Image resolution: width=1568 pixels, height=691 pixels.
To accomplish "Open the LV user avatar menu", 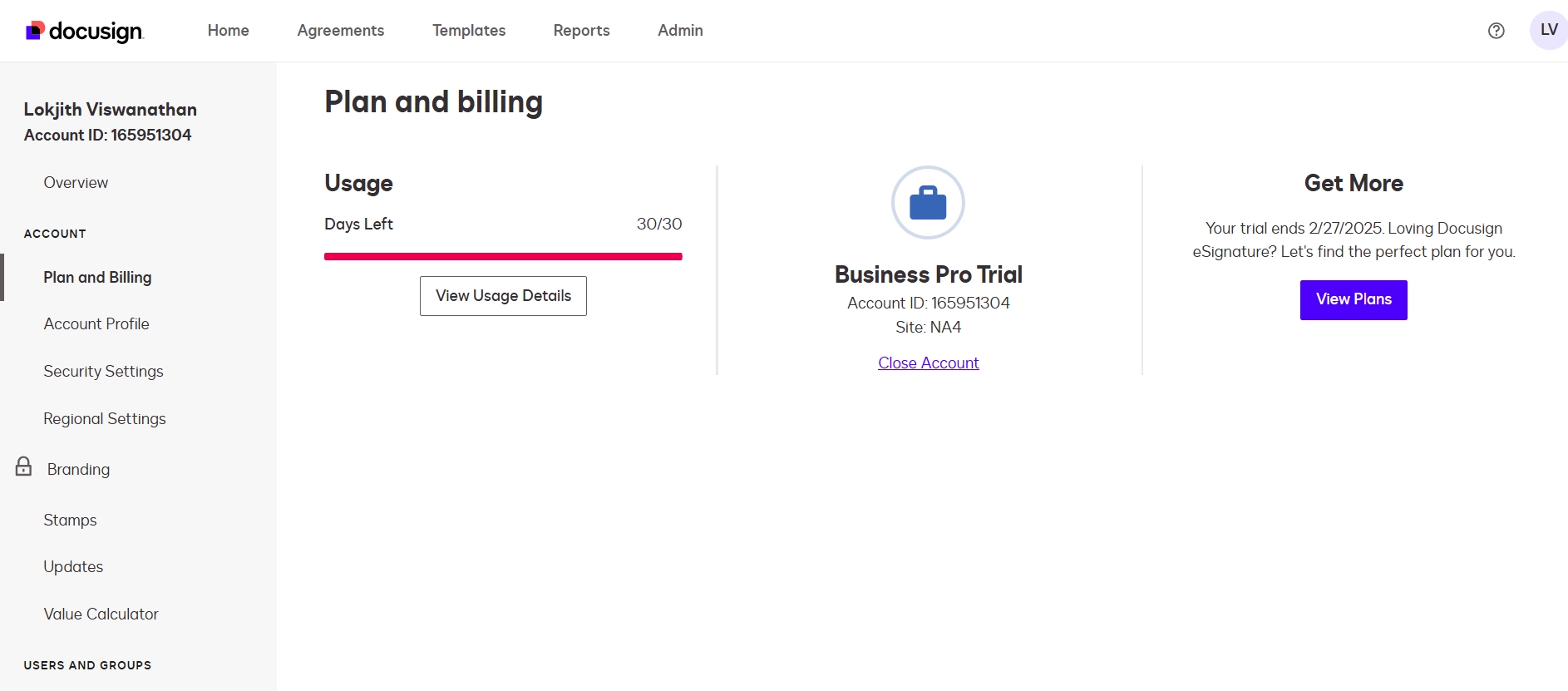I will coord(1549,30).
